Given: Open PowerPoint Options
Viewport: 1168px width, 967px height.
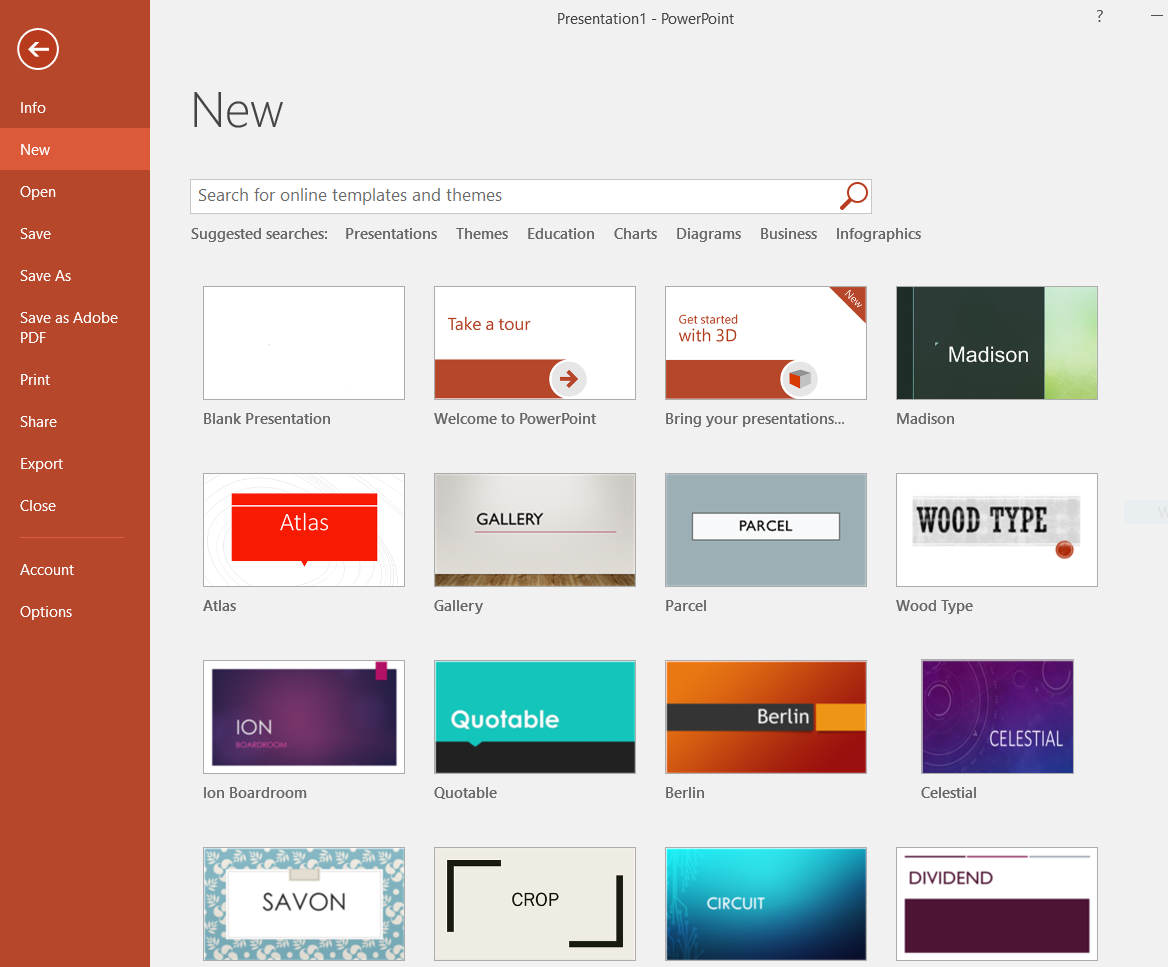Looking at the screenshot, I should pyautogui.click(x=46, y=612).
